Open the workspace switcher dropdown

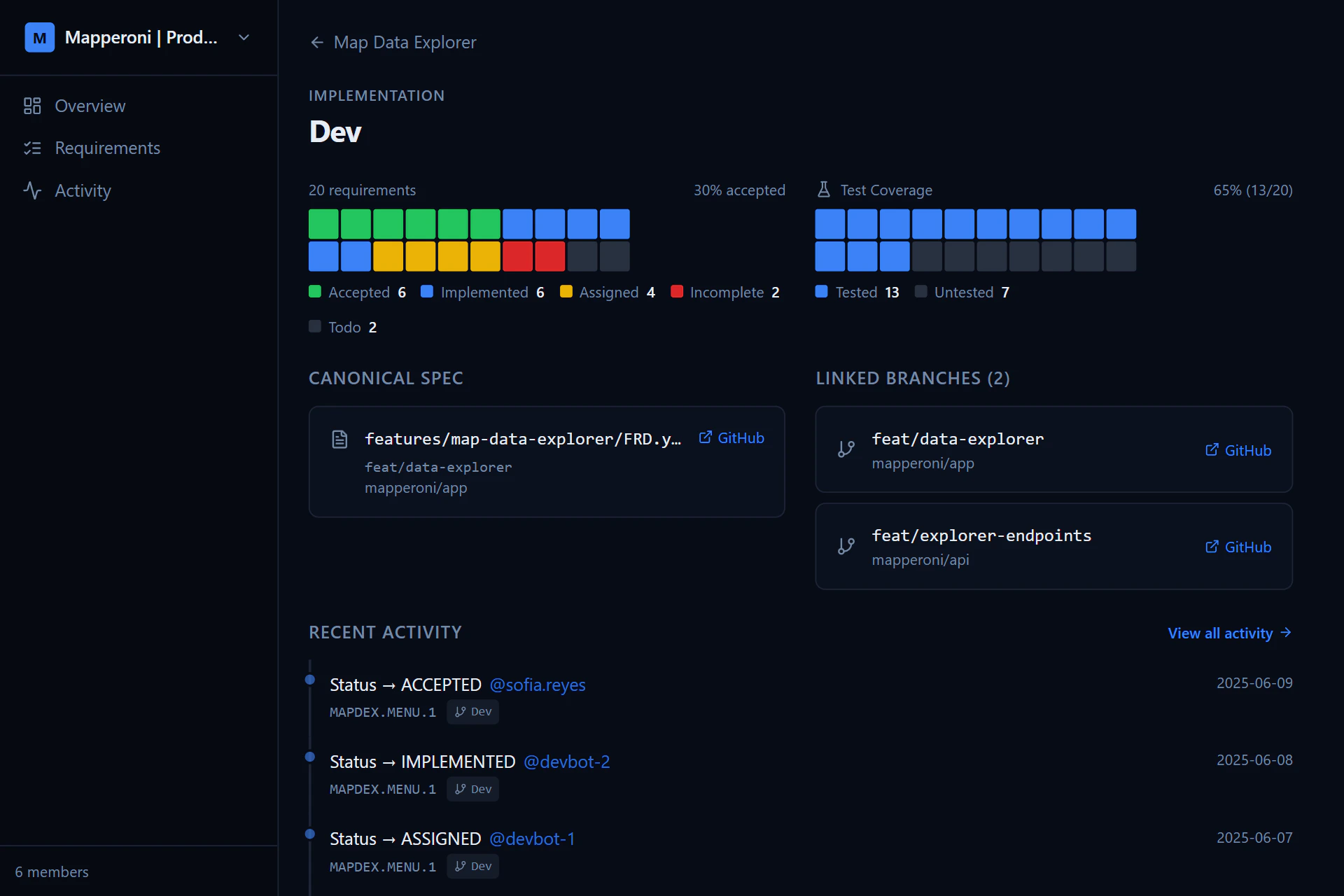(x=244, y=37)
